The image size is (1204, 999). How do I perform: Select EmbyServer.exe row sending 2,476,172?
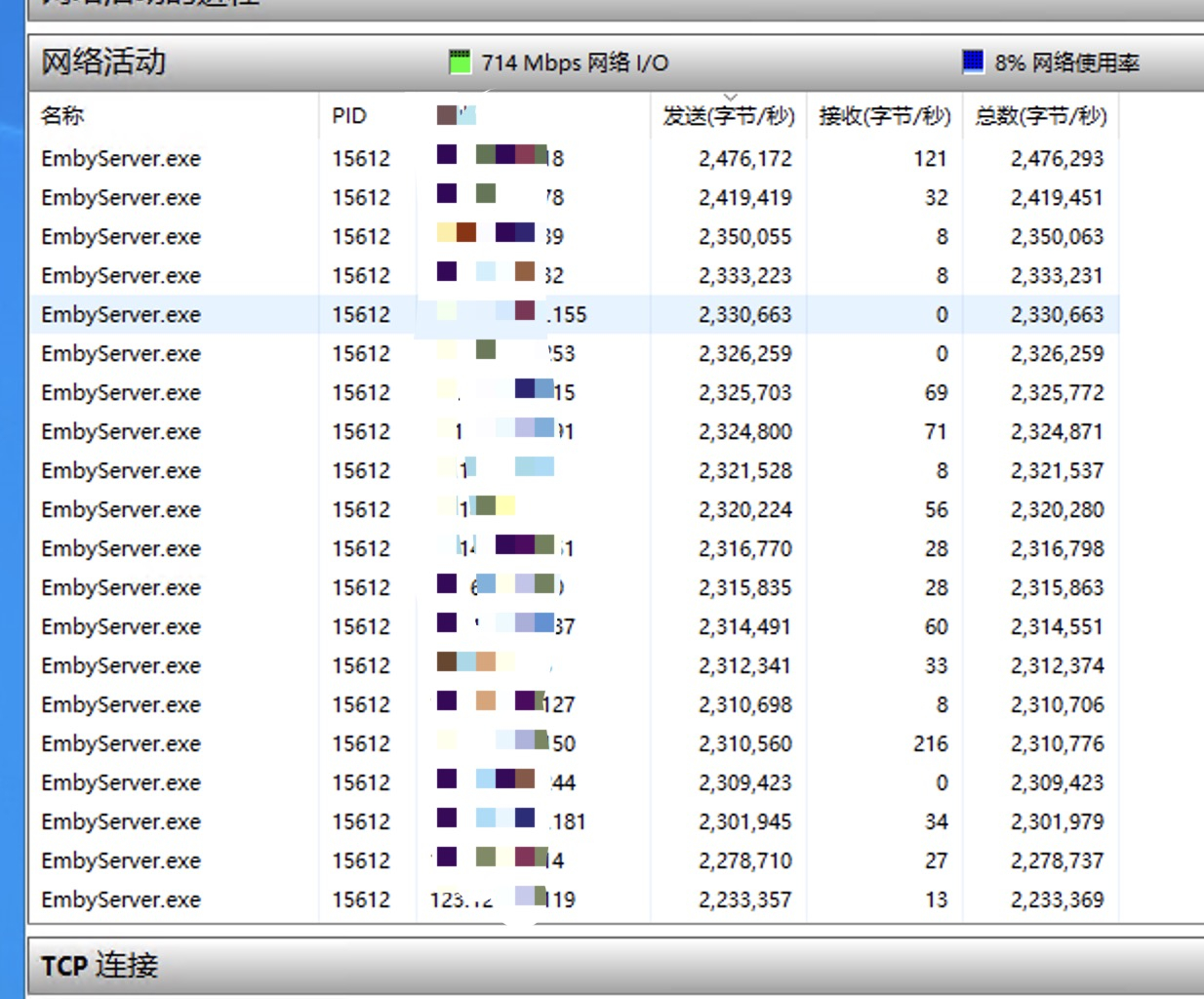[574, 158]
